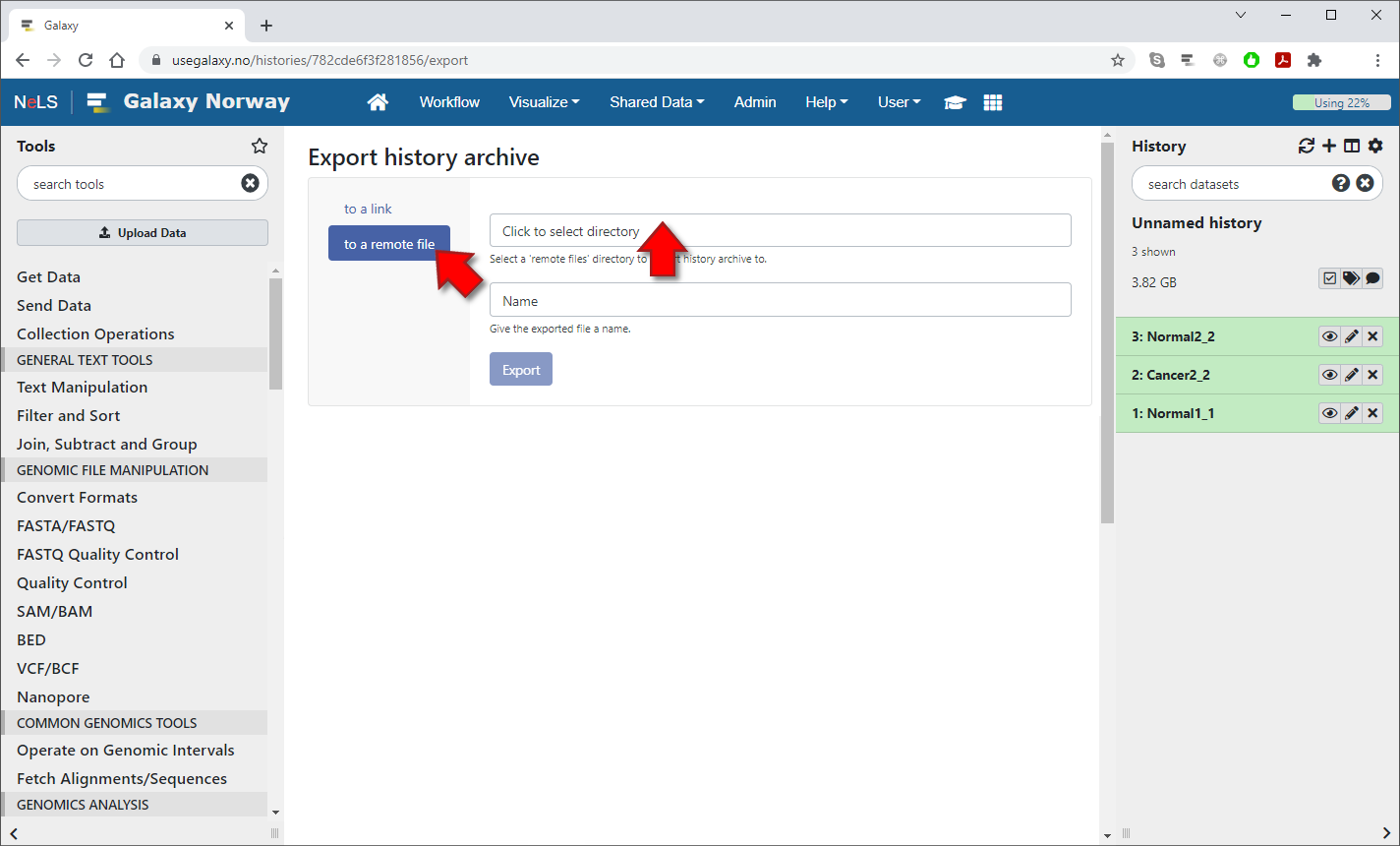Click the home icon in Galaxy navbar
This screenshot has height=846, width=1400.
pos(378,102)
